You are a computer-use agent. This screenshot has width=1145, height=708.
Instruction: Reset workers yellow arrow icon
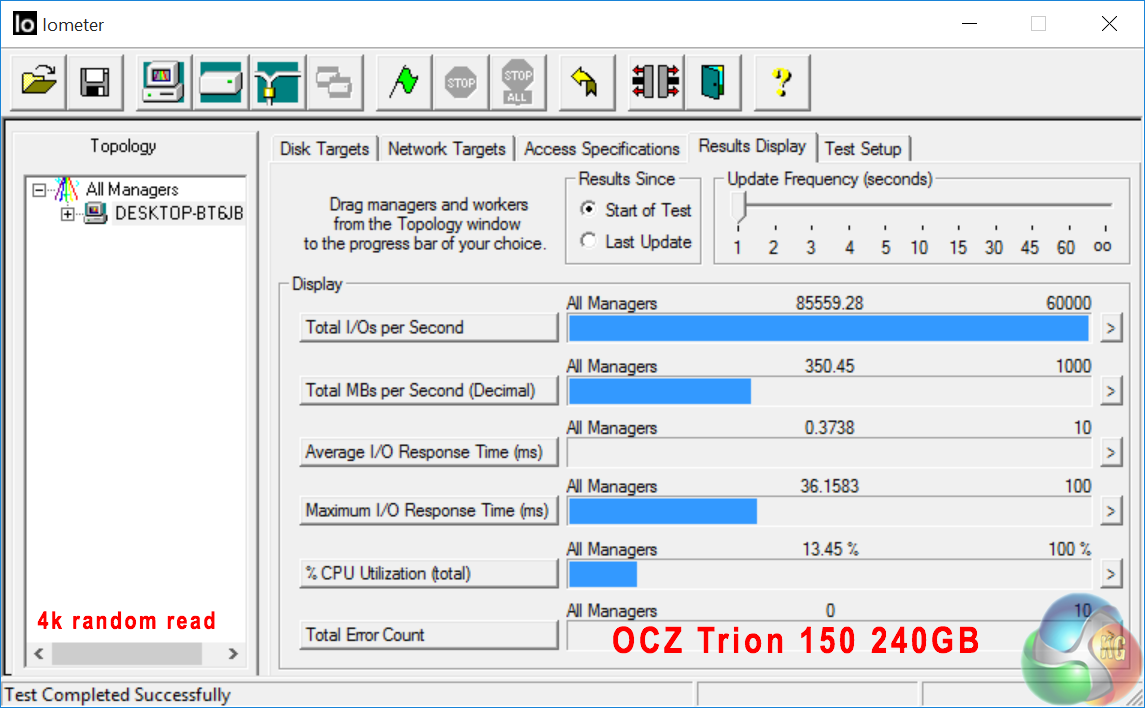click(x=586, y=82)
